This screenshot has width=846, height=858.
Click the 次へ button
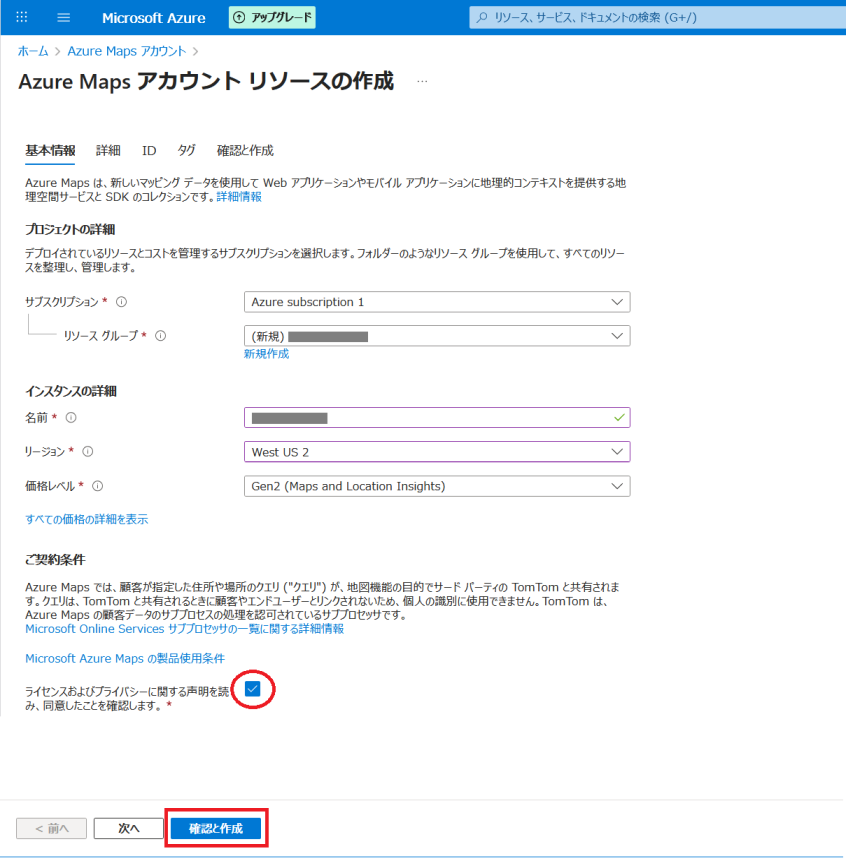point(129,828)
